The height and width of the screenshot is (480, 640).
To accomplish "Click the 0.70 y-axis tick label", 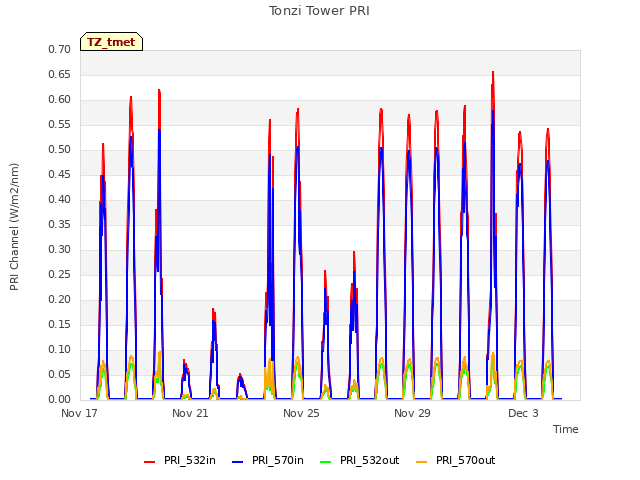I will 60,49.
